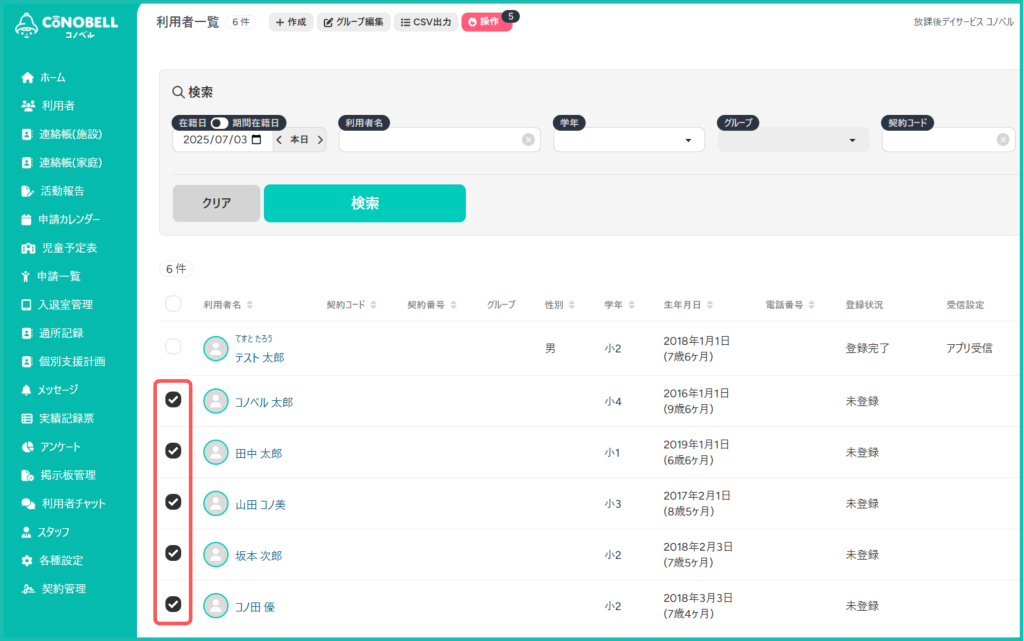The width and height of the screenshot is (1024, 641).
Task: Go to next day with right chevron
Action: click(320, 140)
